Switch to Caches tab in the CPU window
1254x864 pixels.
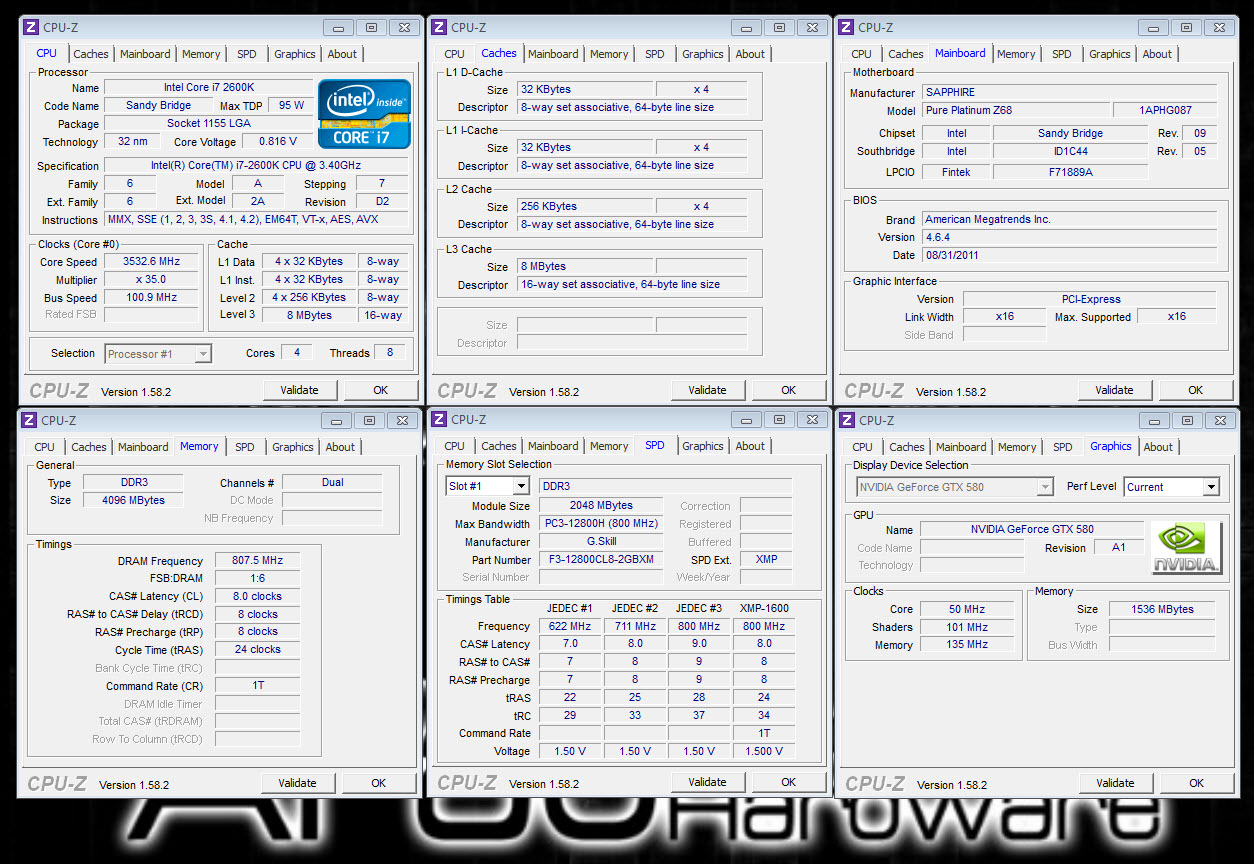(x=91, y=54)
